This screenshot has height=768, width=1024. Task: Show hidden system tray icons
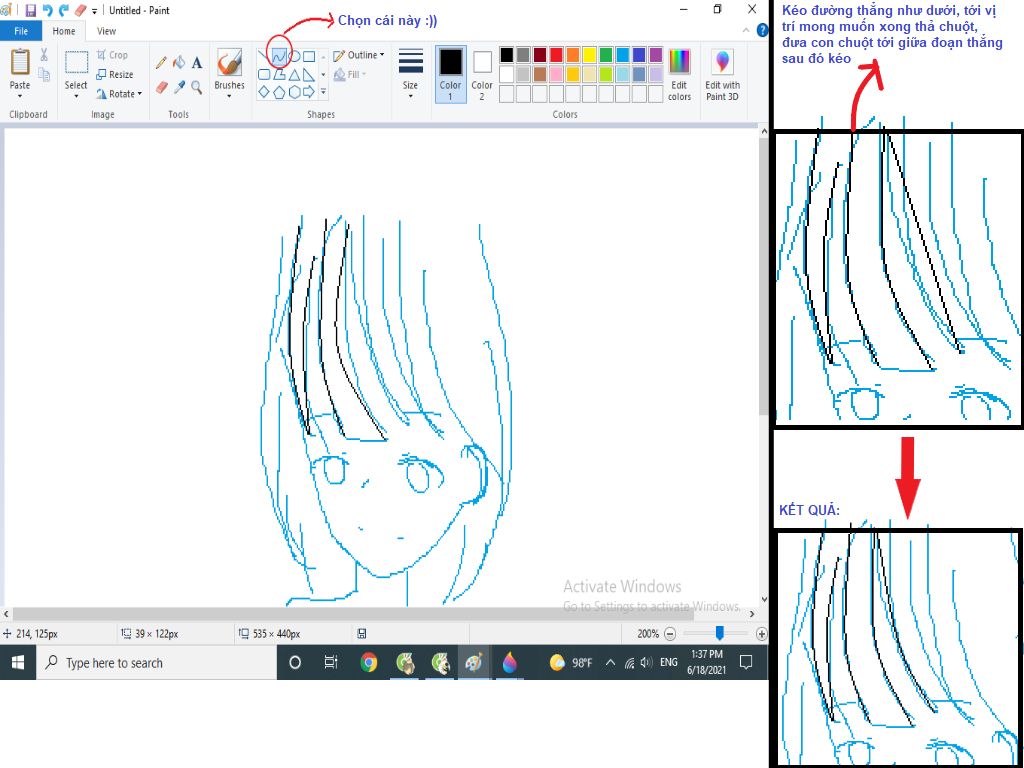[x=610, y=663]
